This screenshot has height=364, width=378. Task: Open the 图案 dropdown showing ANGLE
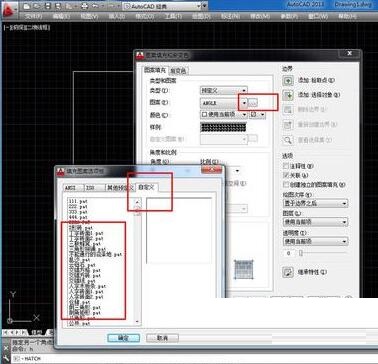223,103
